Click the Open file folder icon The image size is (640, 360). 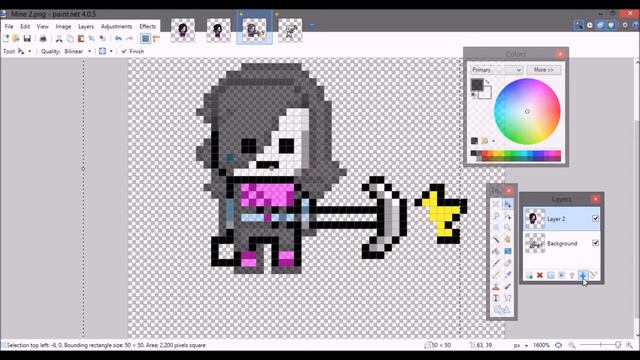(16, 39)
